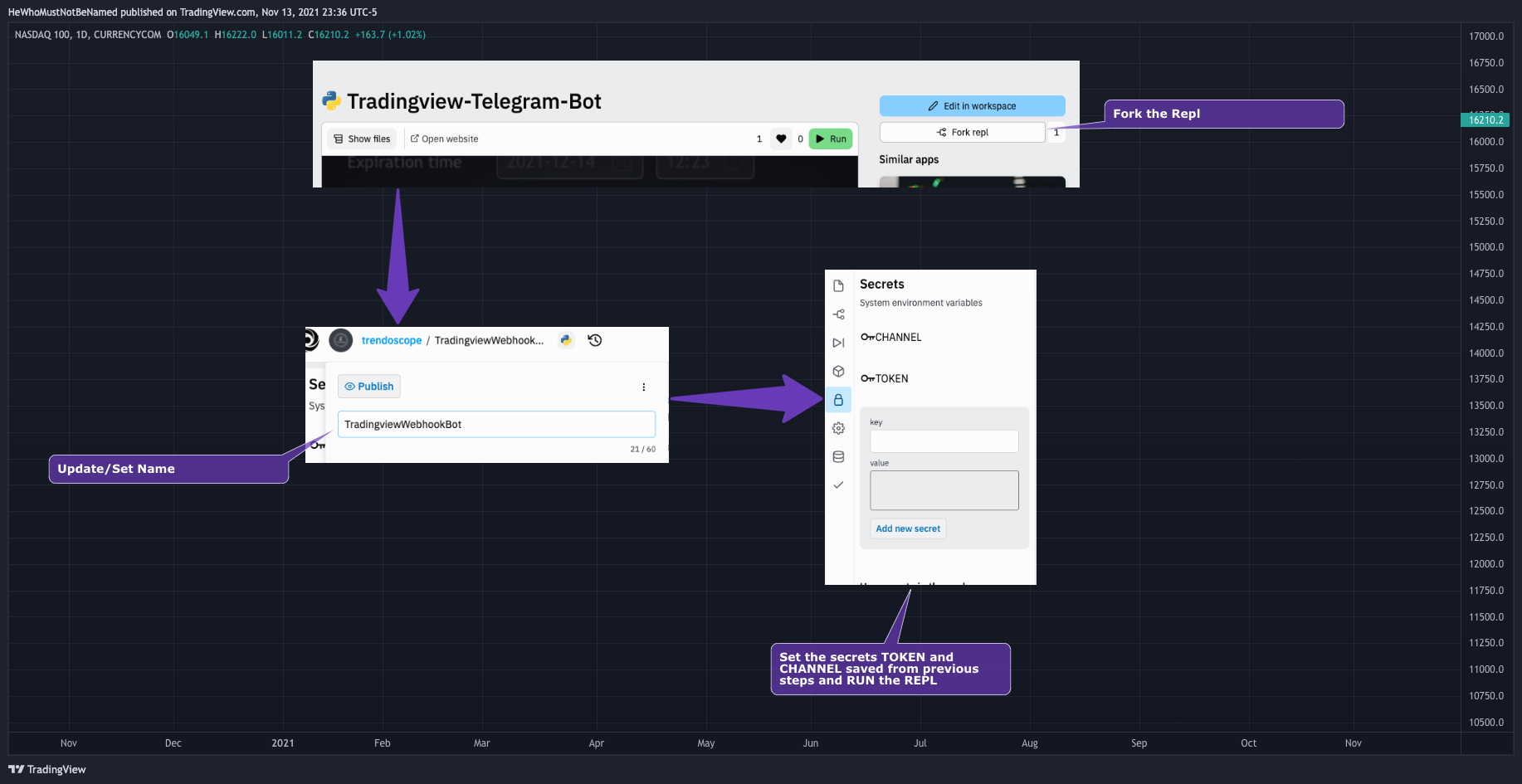Open the website via Open website link
1522x784 pixels.
pyautogui.click(x=445, y=139)
